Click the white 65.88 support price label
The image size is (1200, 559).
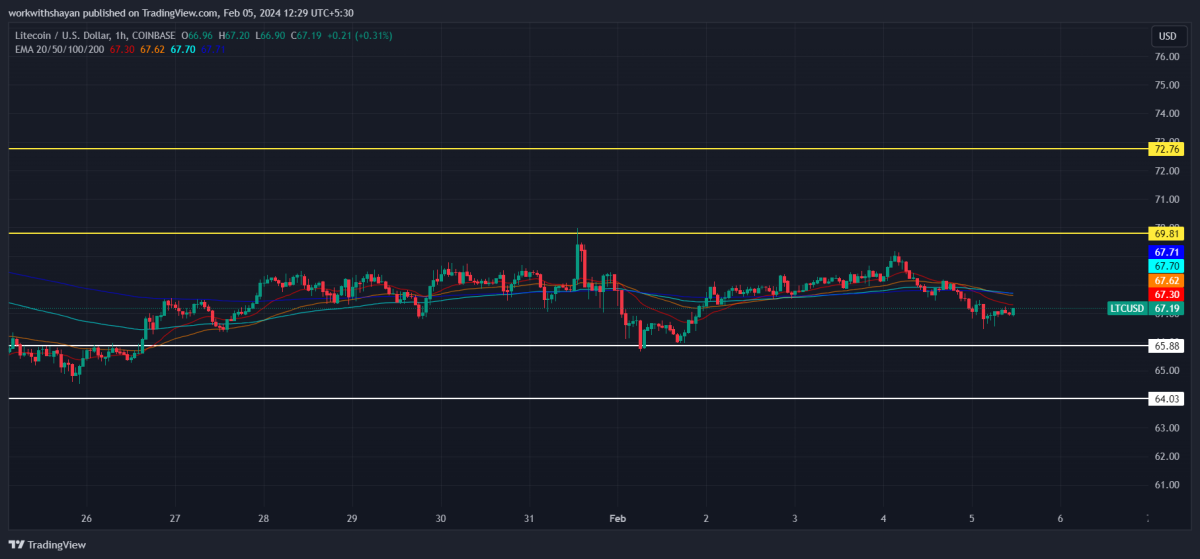pyautogui.click(x=1166, y=346)
